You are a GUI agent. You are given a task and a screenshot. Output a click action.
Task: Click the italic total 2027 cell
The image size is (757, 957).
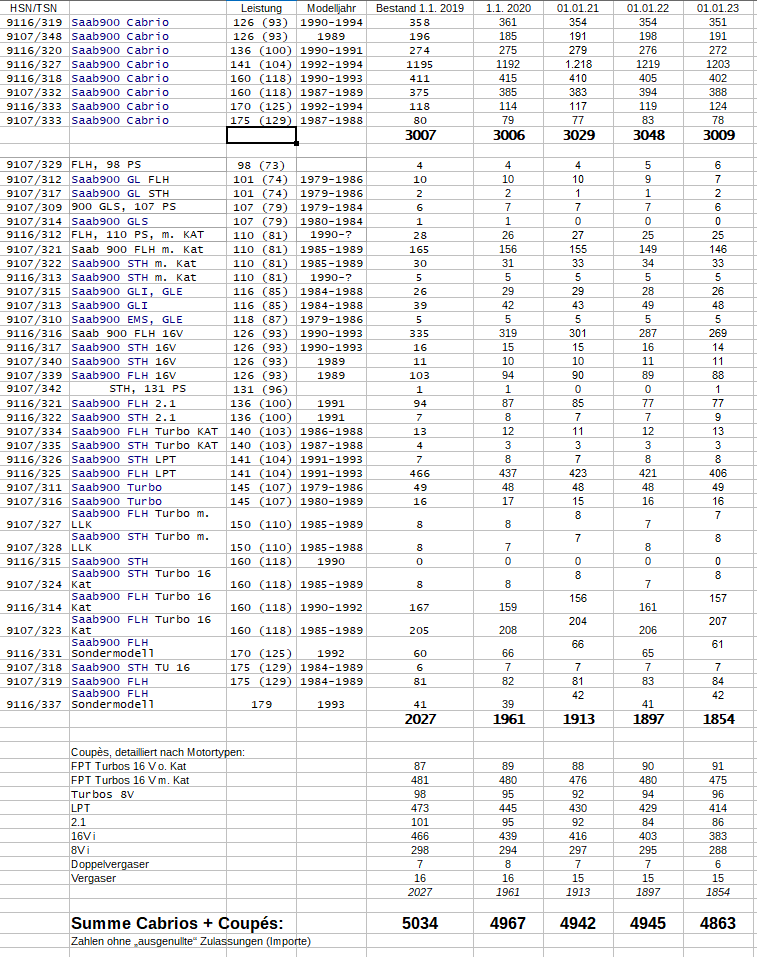pyautogui.click(x=420, y=892)
